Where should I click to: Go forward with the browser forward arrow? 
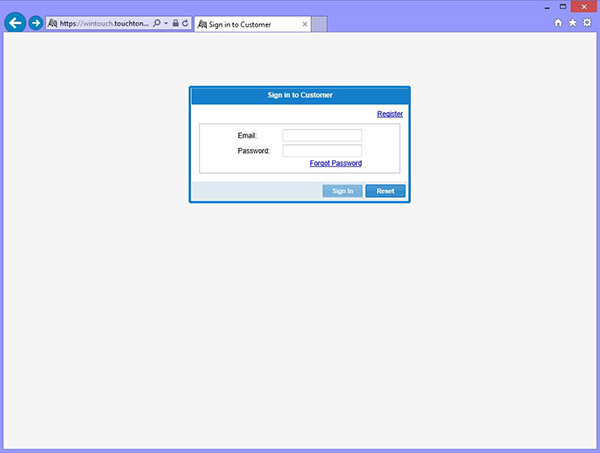click(36, 23)
